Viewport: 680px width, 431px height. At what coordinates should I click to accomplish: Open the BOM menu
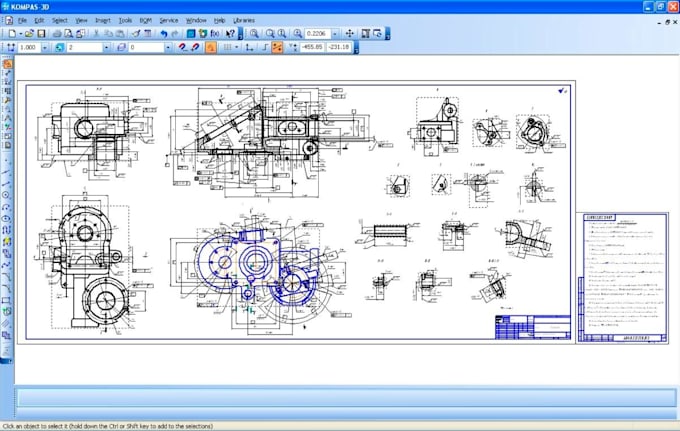[146, 20]
